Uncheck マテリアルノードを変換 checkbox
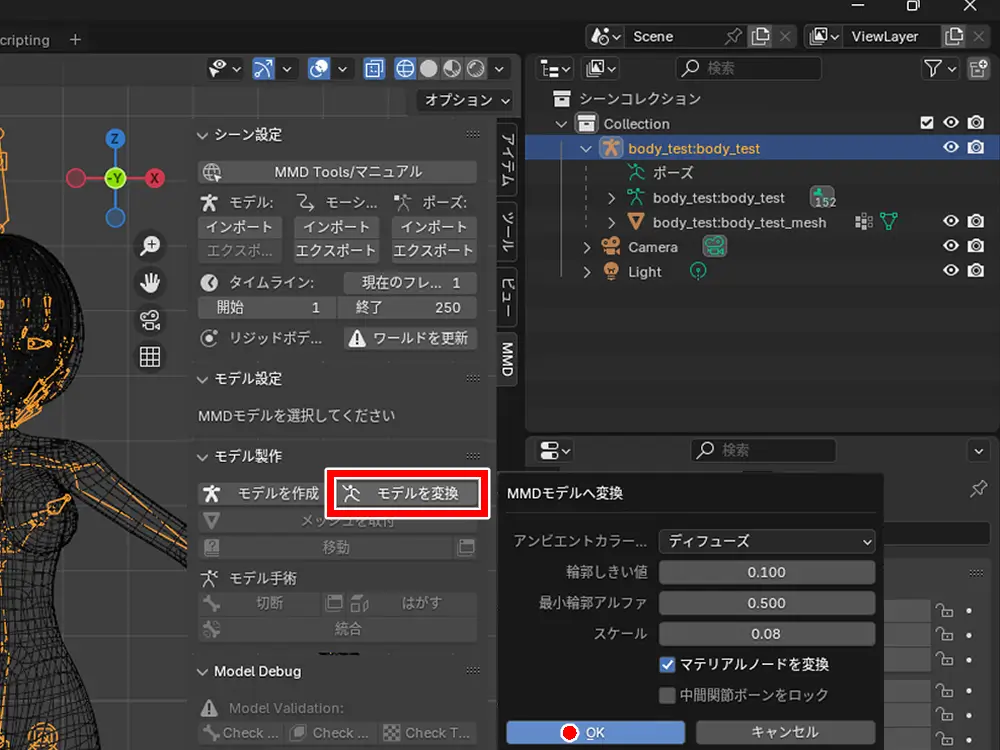 tap(667, 664)
